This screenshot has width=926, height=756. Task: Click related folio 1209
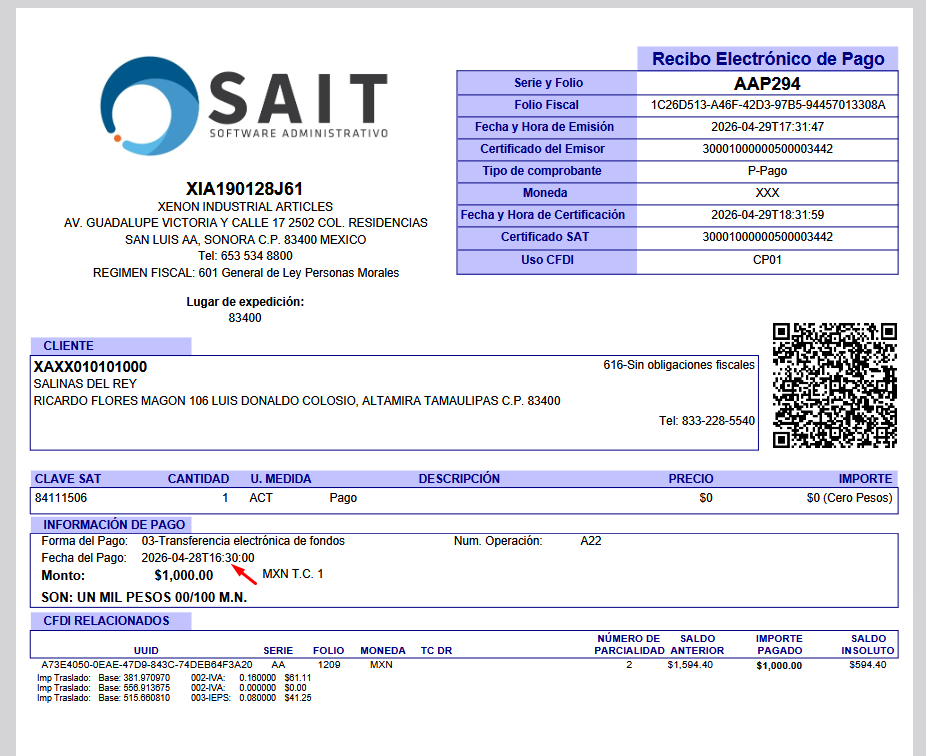329,665
